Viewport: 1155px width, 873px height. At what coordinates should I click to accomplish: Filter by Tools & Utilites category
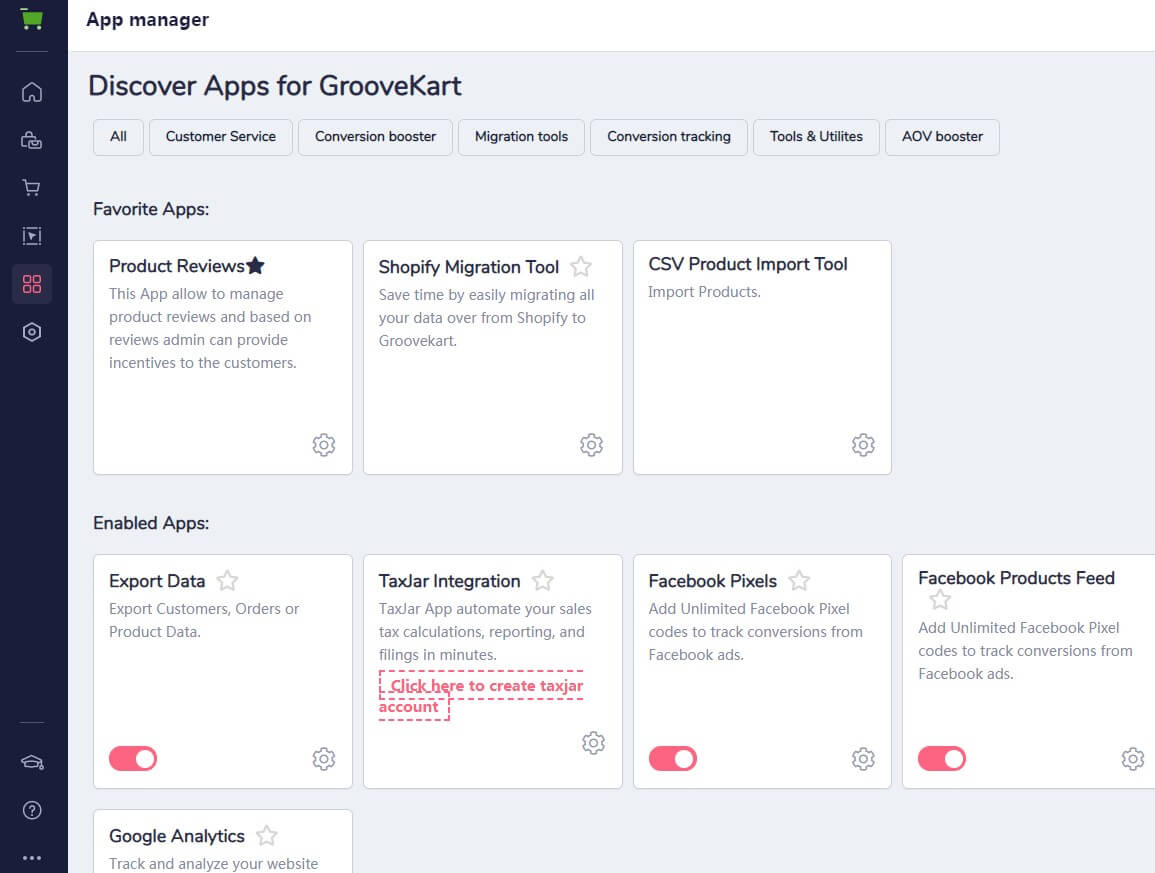tap(816, 137)
